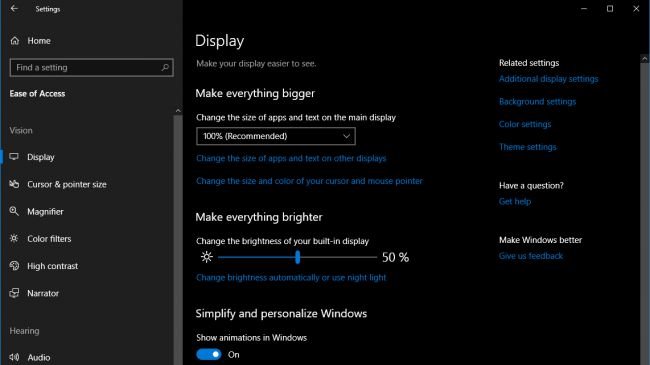Maximize the Settings window
Viewport: 650px width, 365px height.
610,8
